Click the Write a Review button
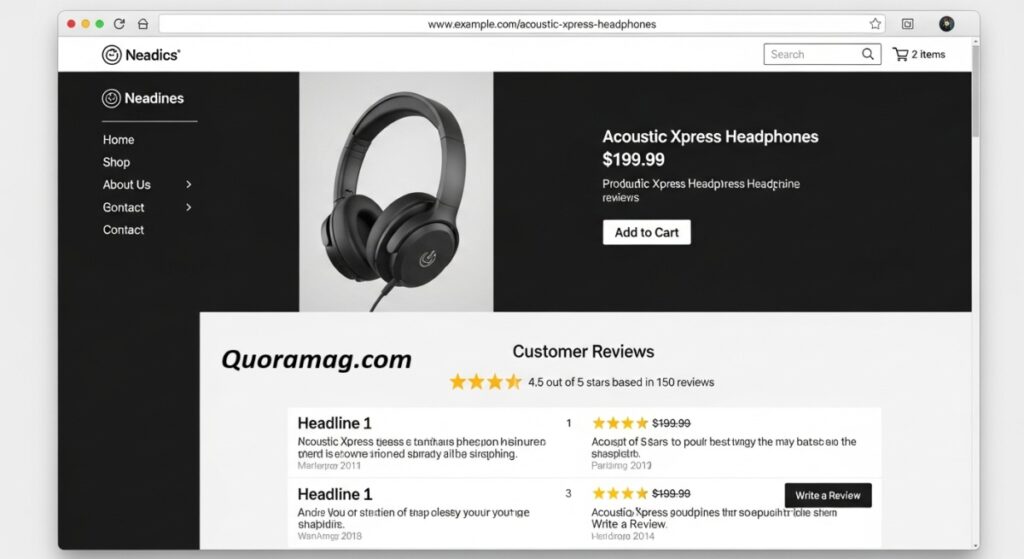Viewport: 1024px width, 559px height. pyautogui.click(x=828, y=496)
